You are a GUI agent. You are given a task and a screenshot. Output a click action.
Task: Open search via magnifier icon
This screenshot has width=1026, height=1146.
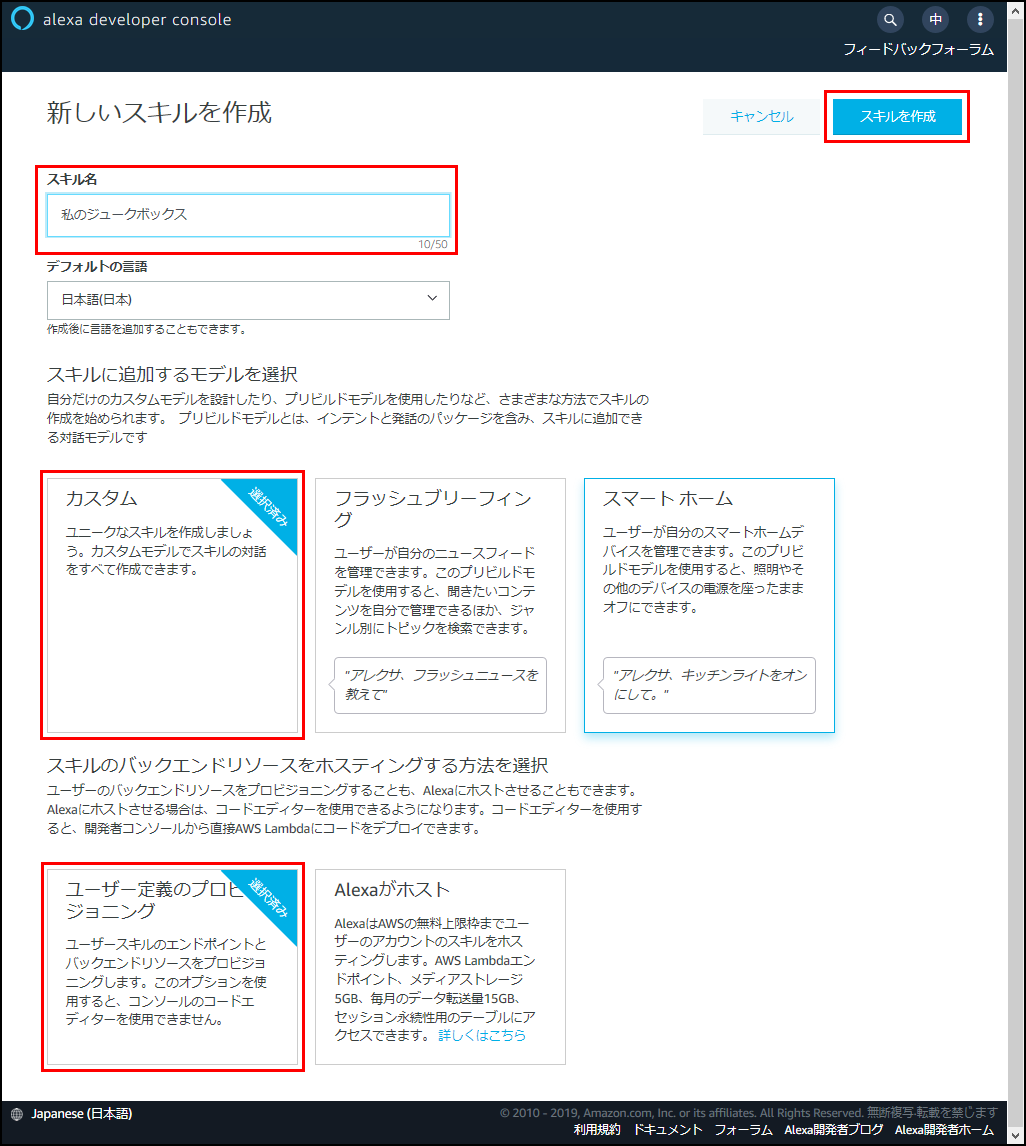tap(889, 19)
